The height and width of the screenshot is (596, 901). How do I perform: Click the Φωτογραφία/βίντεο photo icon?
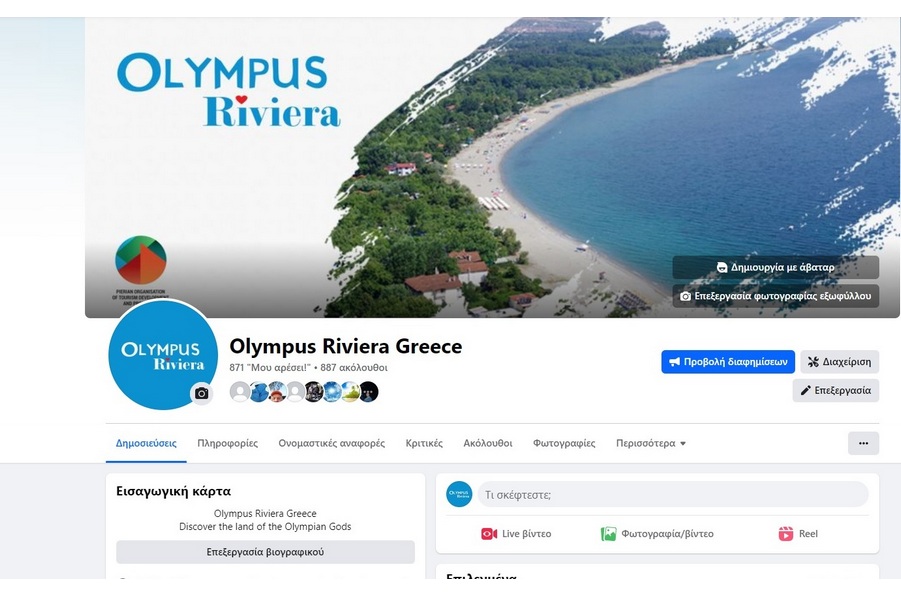[608, 534]
